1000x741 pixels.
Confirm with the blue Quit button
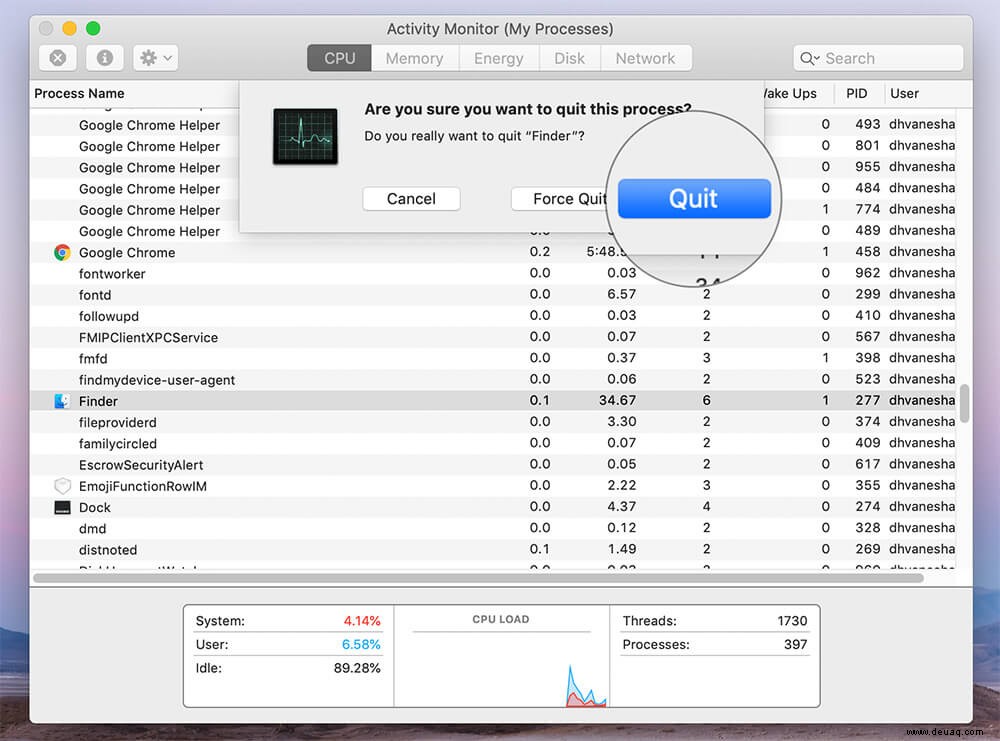tap(694, 199)
